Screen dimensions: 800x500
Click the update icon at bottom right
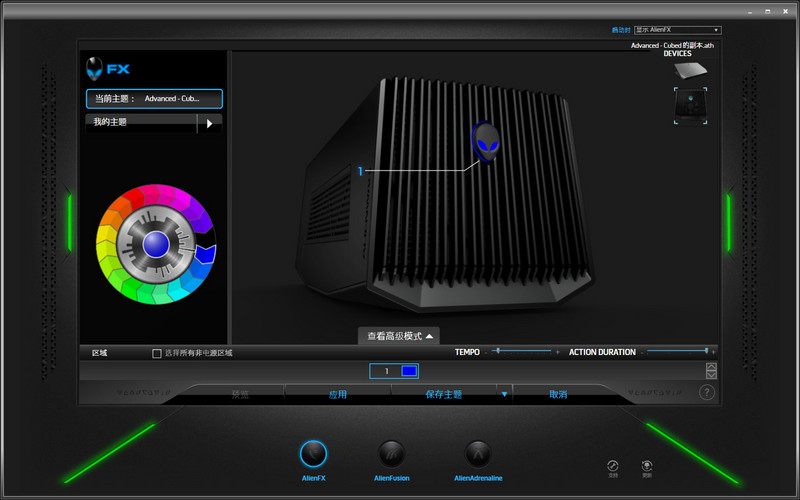tap(647, 466)
